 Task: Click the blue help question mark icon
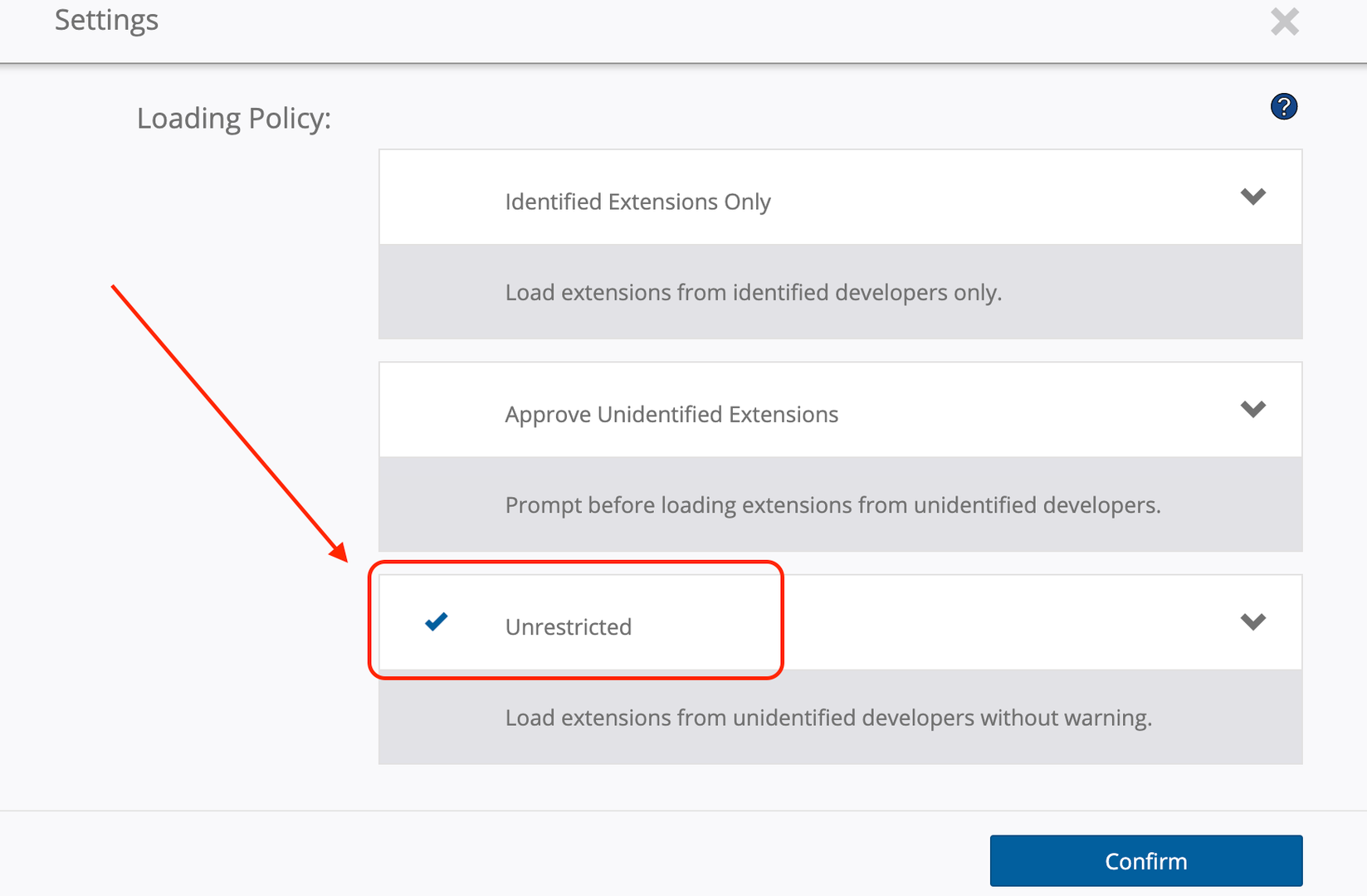tap(1283, 107)
